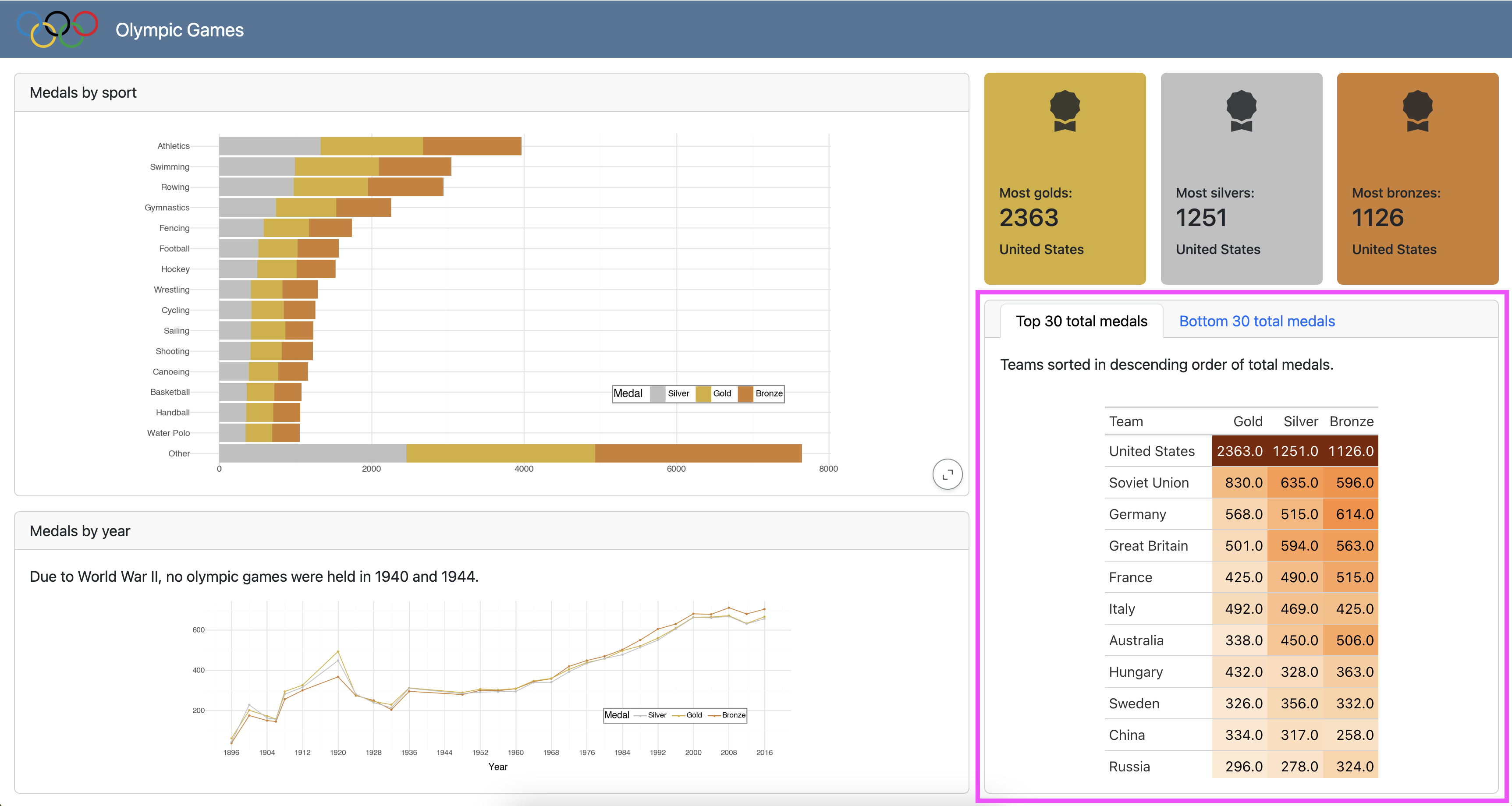Click the Olympic Games header title
The image size is (1512, 806).
coord(179,30)
